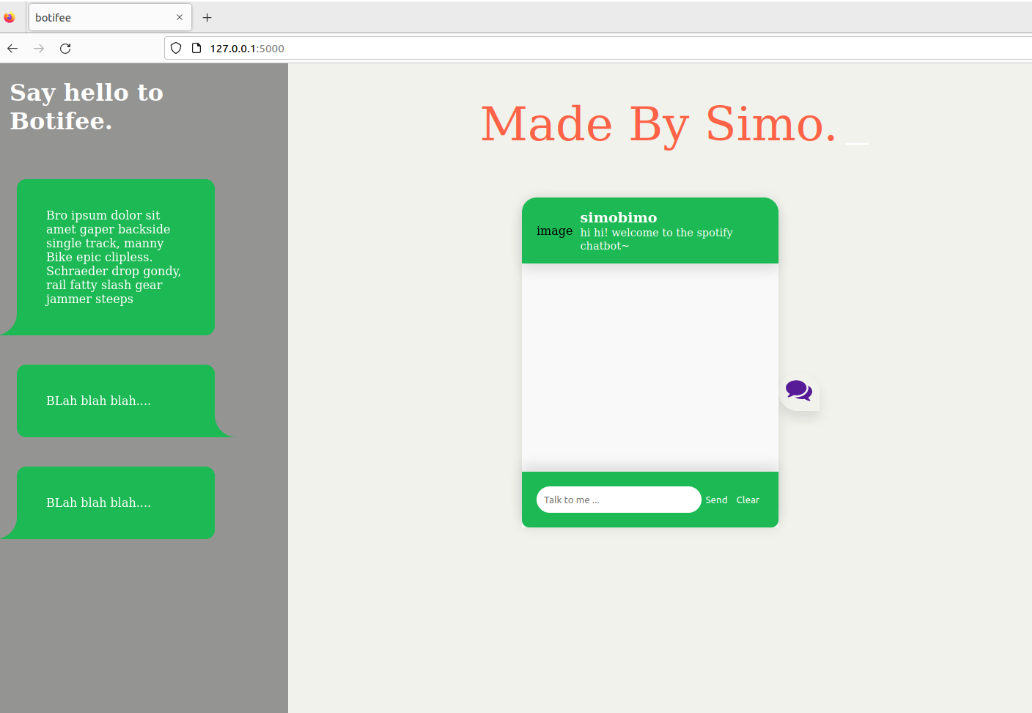Click the page info icon in address bar
The image size is (1032, 713).
(194, 48)
